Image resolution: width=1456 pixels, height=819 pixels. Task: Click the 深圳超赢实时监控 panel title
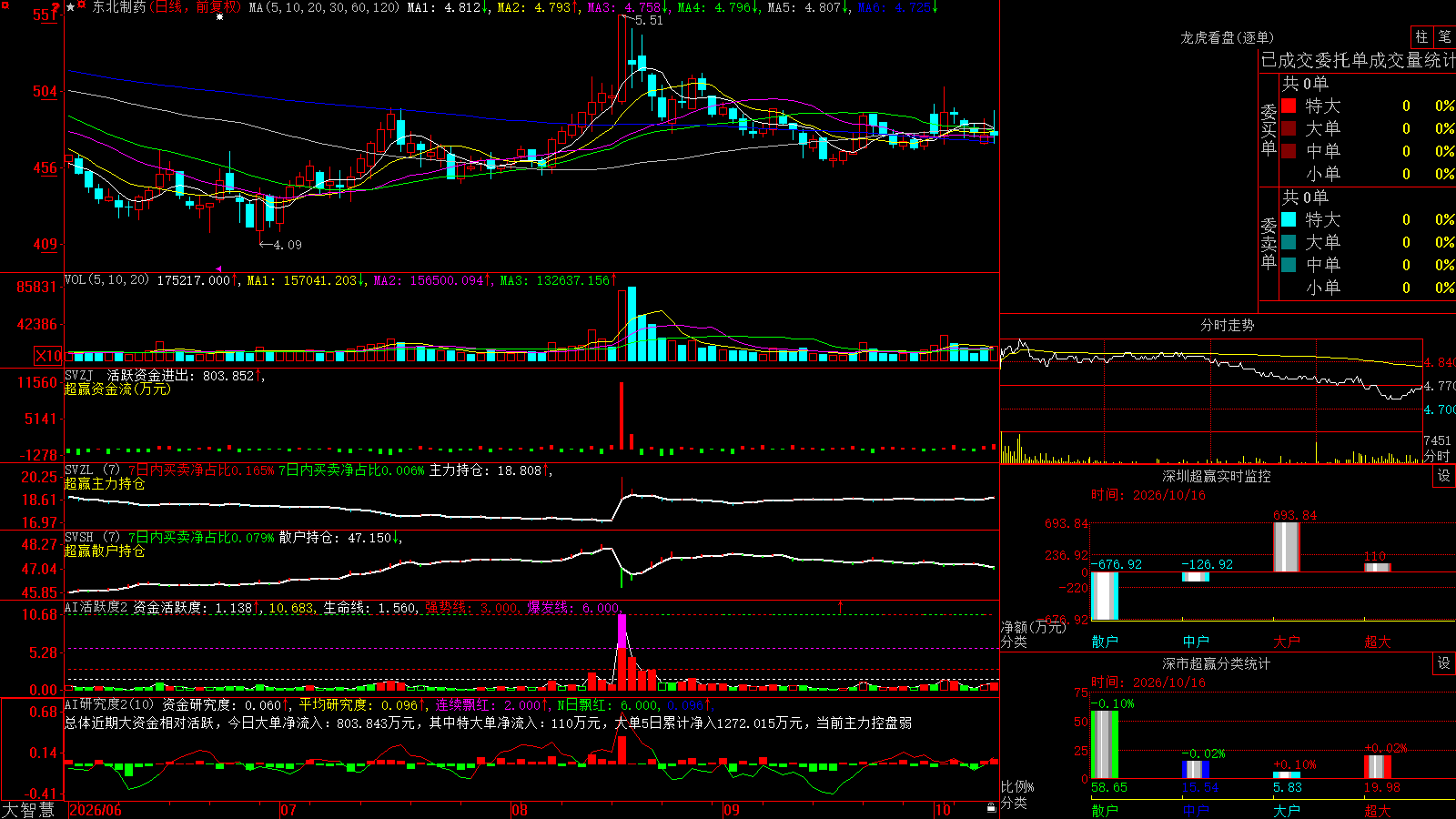(1217, 476)
